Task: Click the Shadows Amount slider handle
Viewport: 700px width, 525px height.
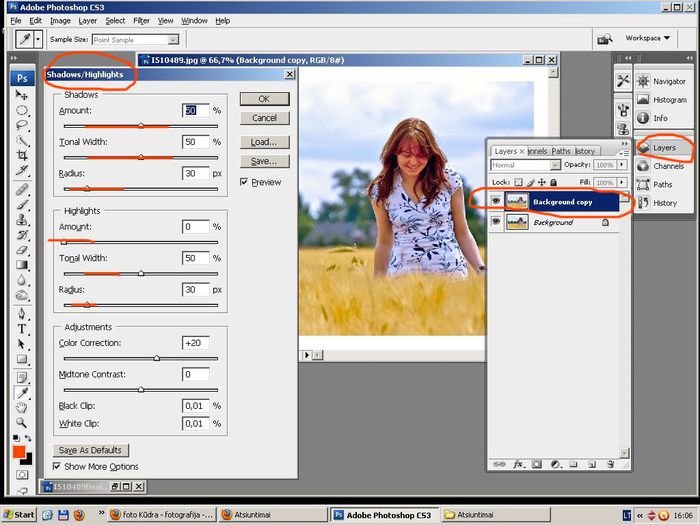Action: 141,126
